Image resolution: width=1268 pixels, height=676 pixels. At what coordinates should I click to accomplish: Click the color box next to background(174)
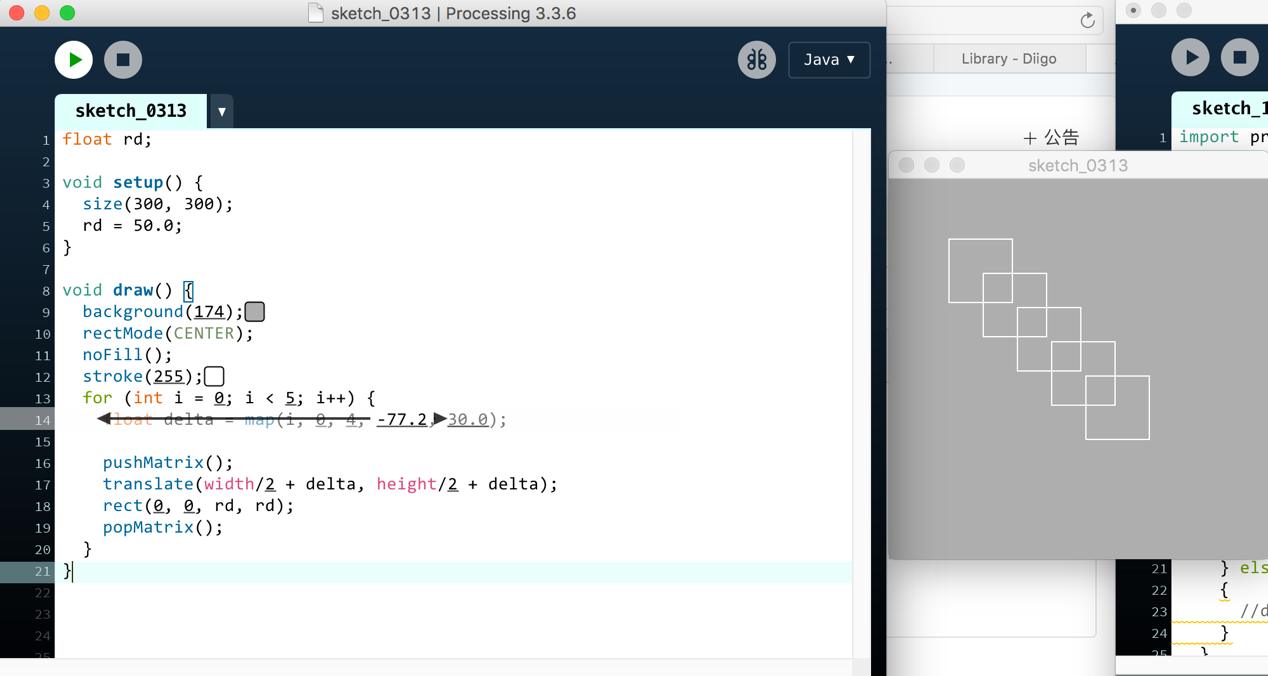point(254,311)
